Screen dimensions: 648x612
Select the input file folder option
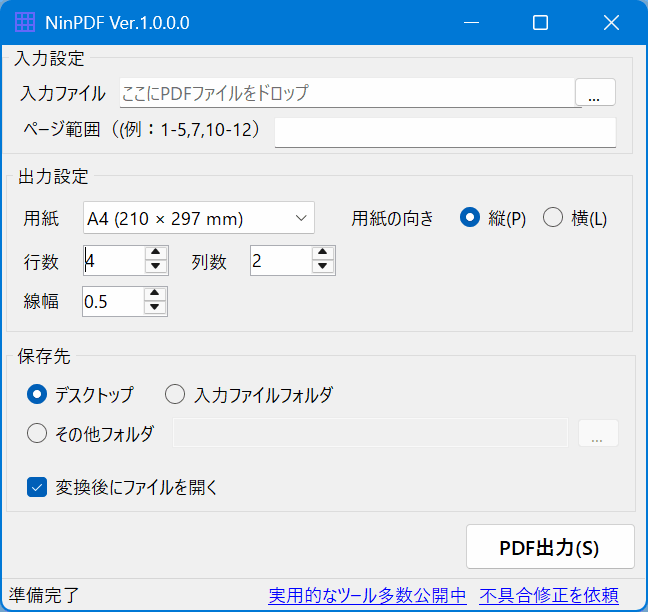click(x=175, y=395)
